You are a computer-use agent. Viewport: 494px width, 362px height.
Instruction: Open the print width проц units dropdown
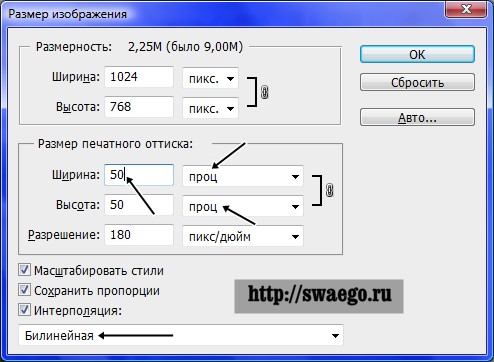[243, 176]
